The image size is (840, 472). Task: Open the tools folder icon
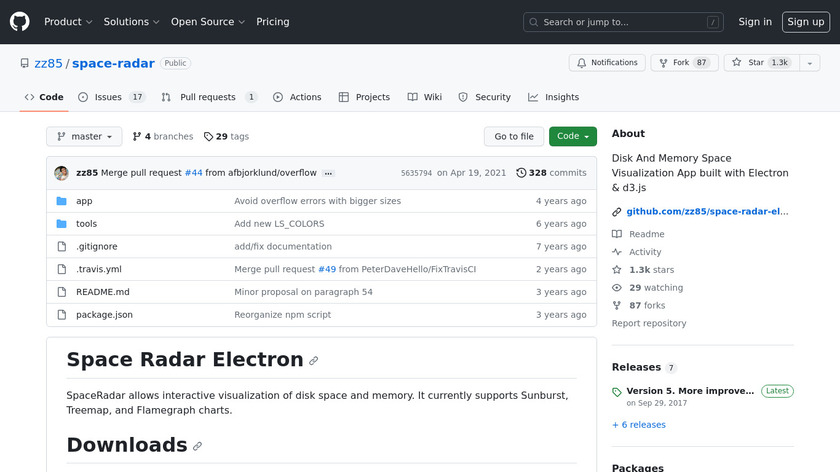tap(62, 224)
